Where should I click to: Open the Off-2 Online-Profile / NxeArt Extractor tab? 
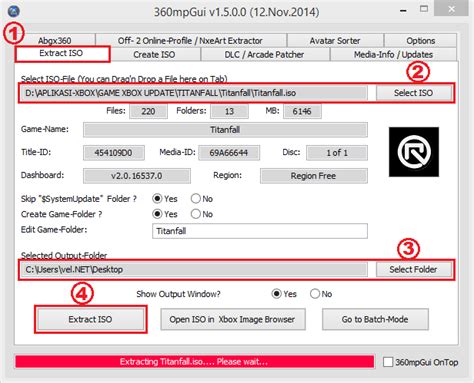point(190,41)
